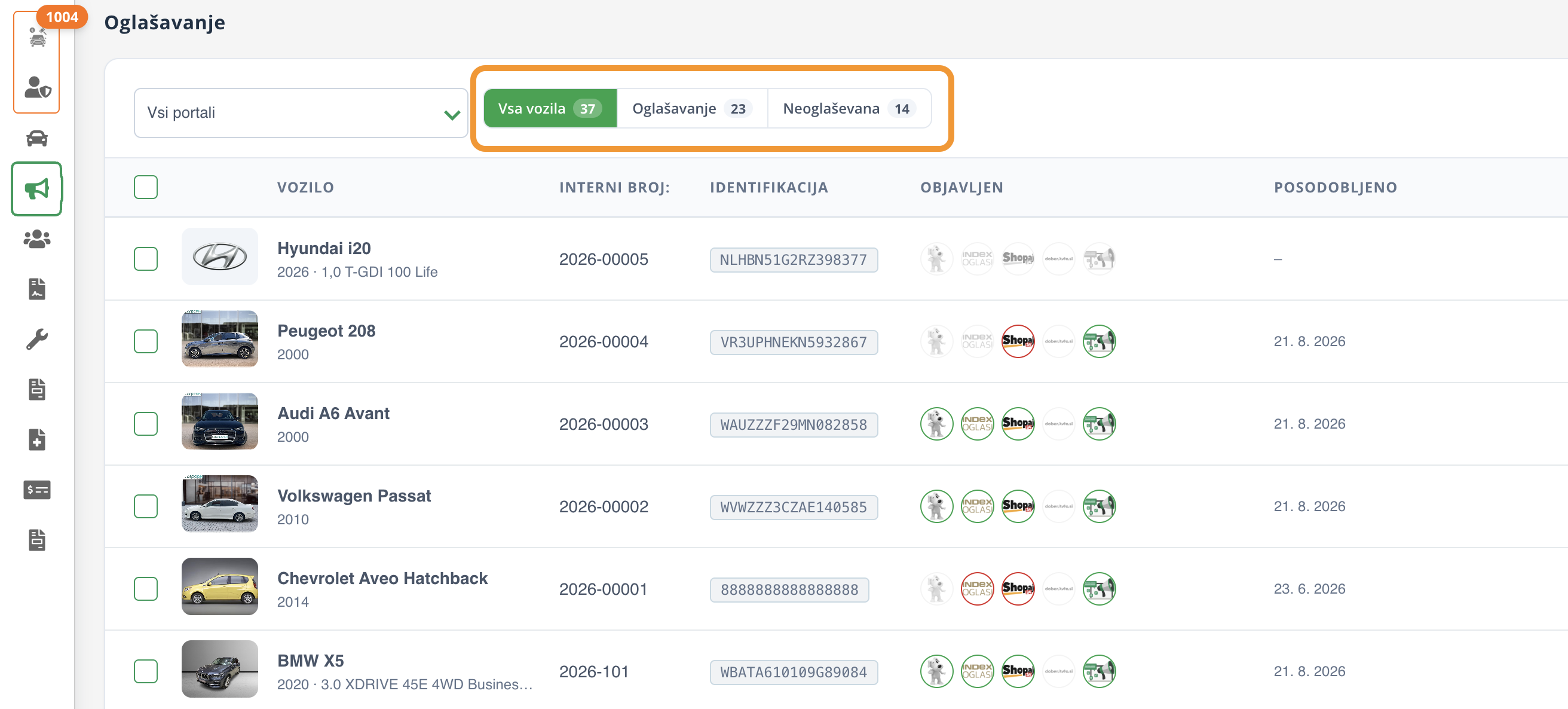This screenshot has width=1568, height=709.
Task: Click the VIN WAUZZZF29MN082858
Action: click(x=794, y=424)
